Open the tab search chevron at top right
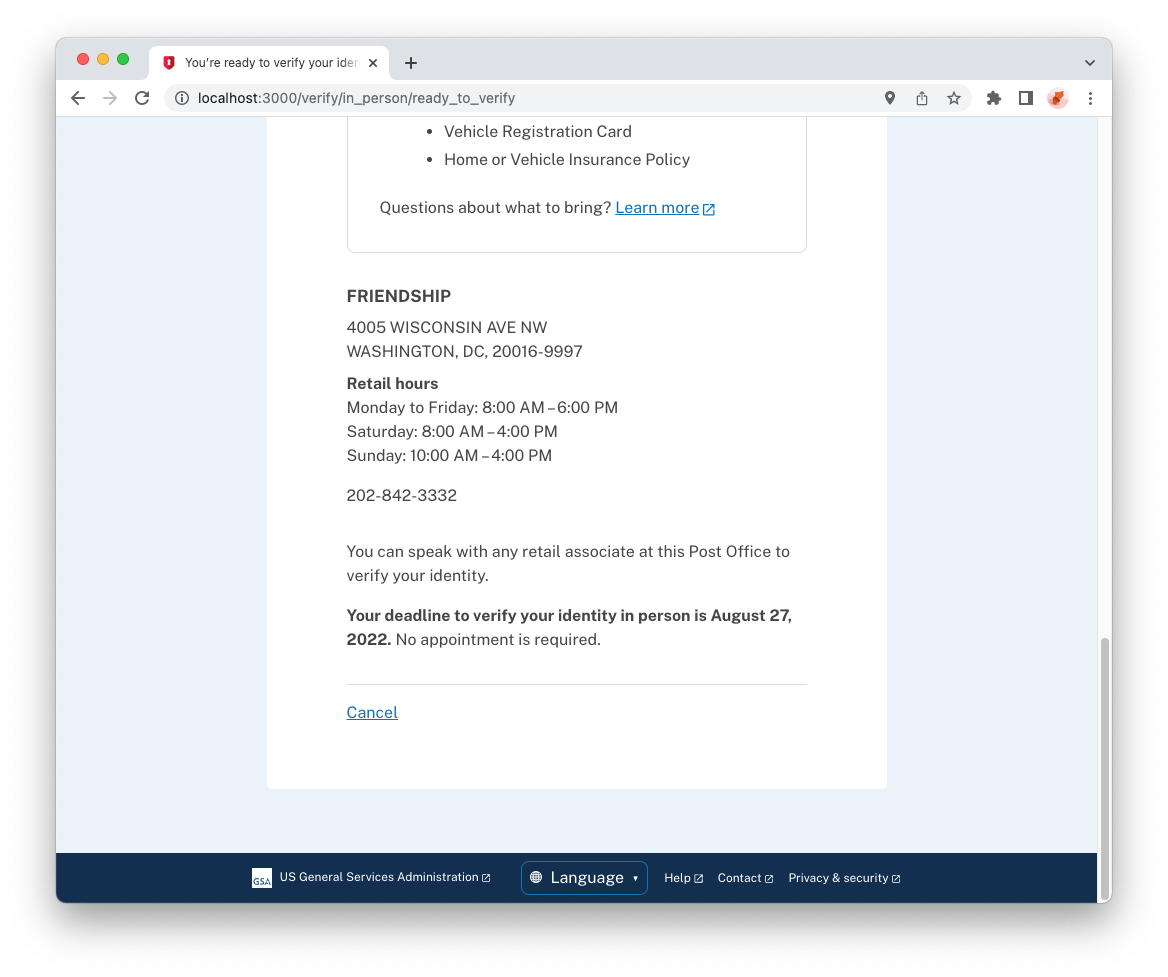Viewport: 1168px width, 977px height. [1090, 63]
